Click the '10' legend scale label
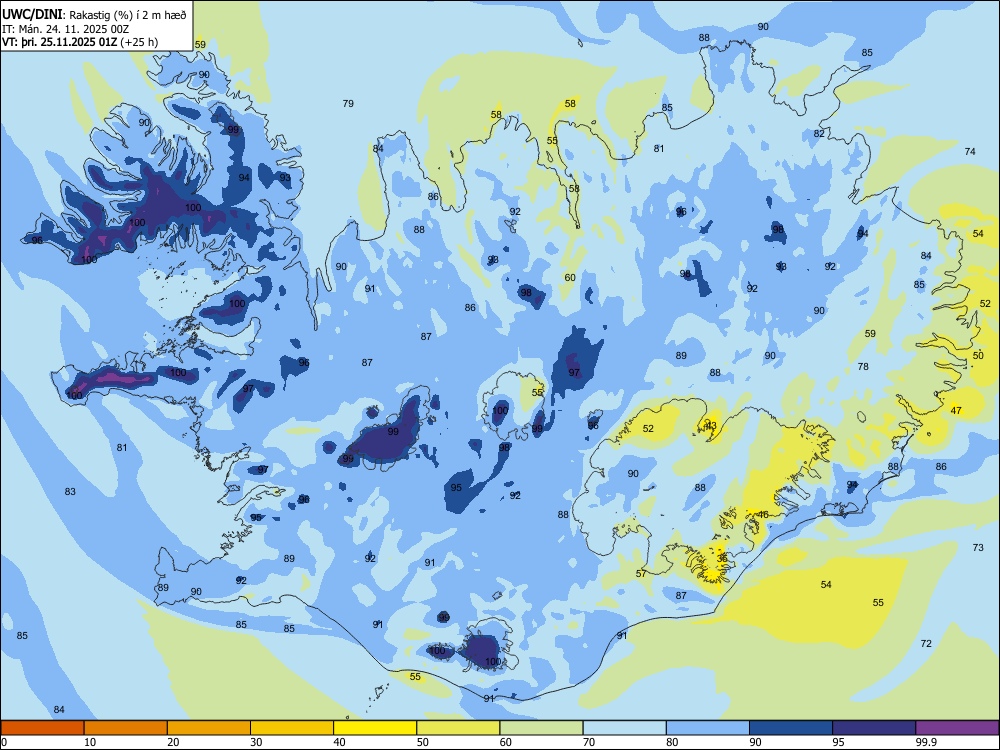1000x750 pixels. click(x=90, y=742)
